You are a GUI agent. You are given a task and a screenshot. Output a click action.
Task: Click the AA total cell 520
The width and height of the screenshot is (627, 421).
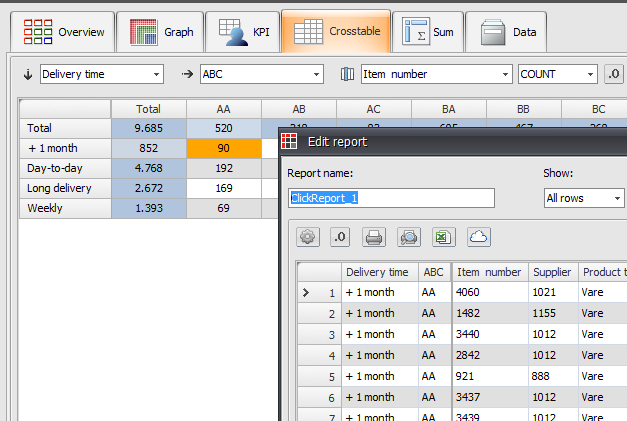224,128
